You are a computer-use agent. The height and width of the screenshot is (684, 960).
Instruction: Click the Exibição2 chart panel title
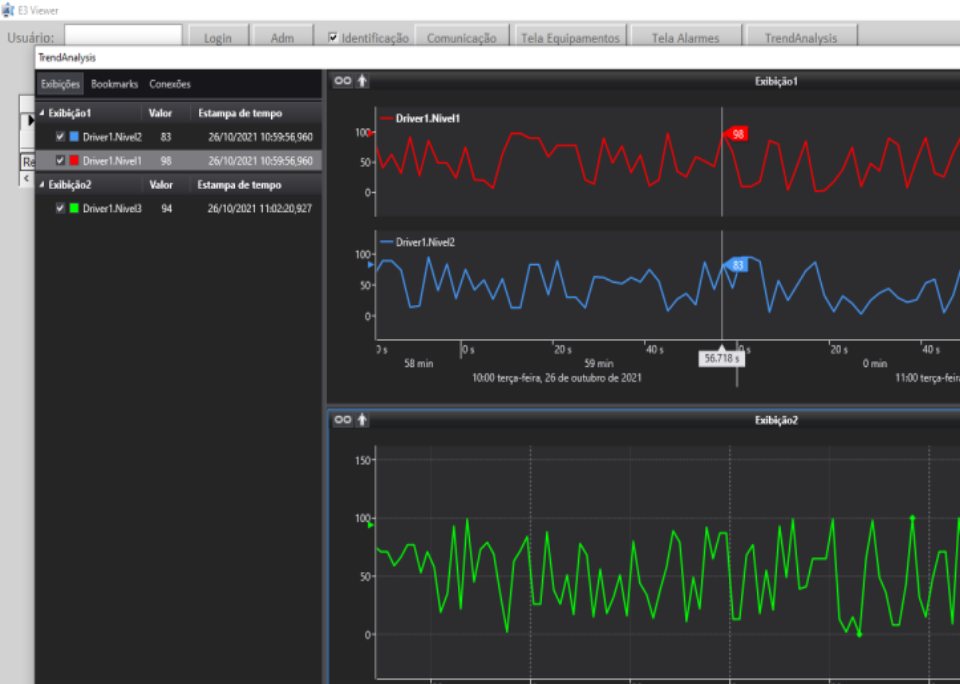(776, 420)
